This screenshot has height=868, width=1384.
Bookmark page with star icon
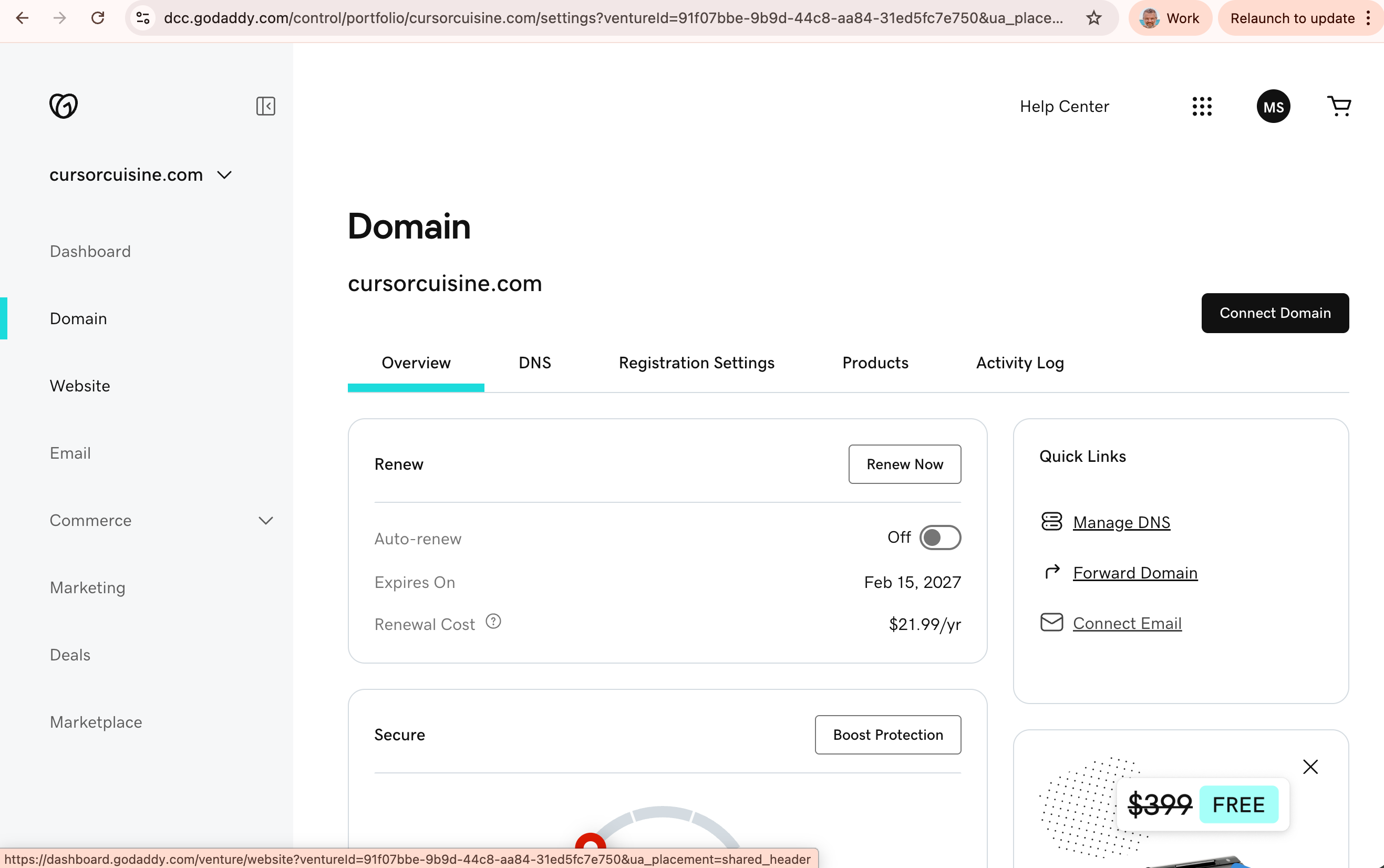(x=1093, y=18)
